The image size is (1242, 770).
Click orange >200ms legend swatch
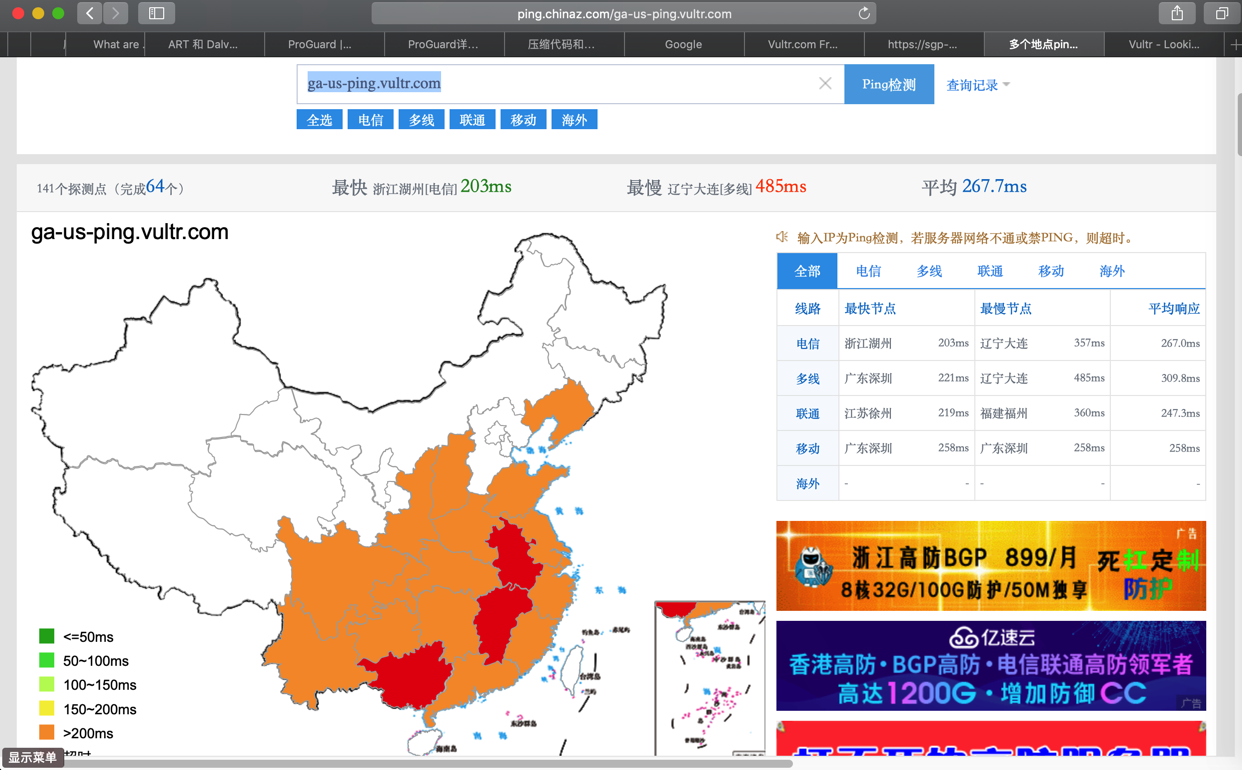[x=46, y=732]
